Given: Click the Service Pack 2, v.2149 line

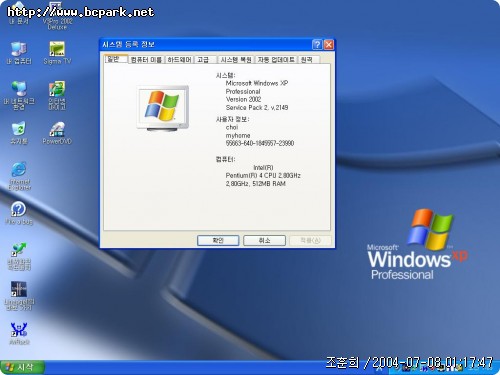Looking at the screenshot, I should click(257, 107).
